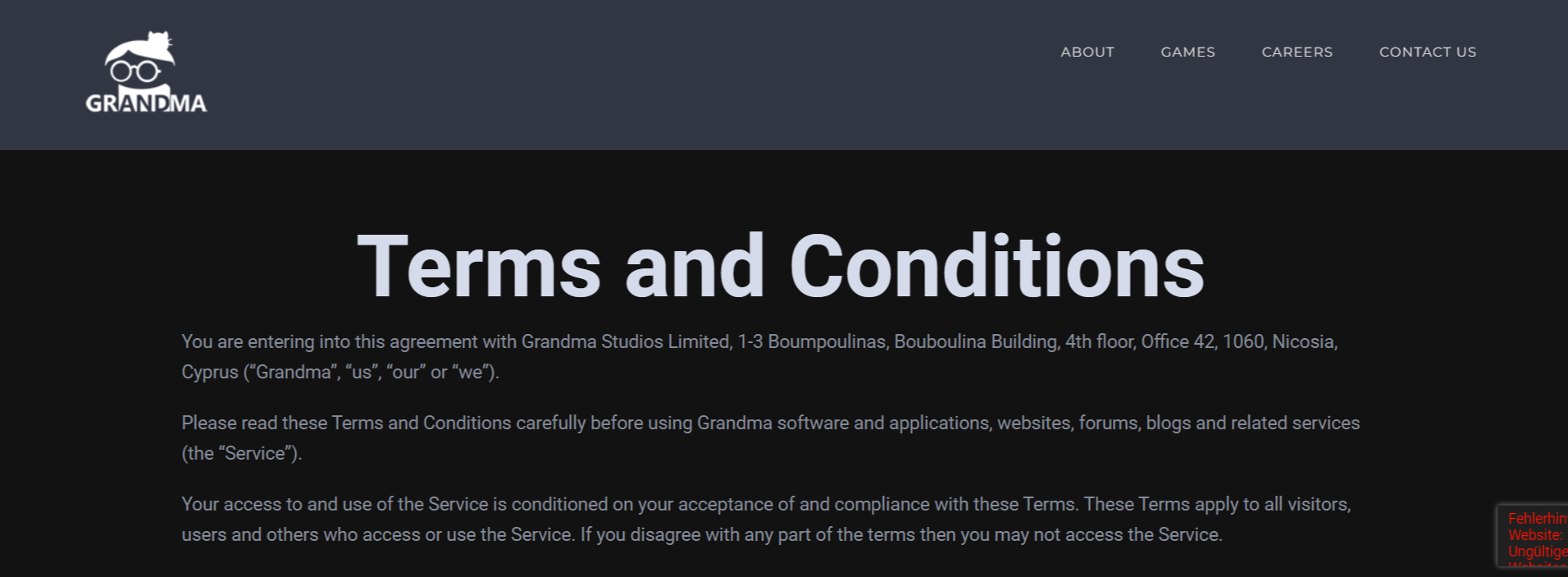
Task: Click the line starting users and others
Action: (702, 534)
